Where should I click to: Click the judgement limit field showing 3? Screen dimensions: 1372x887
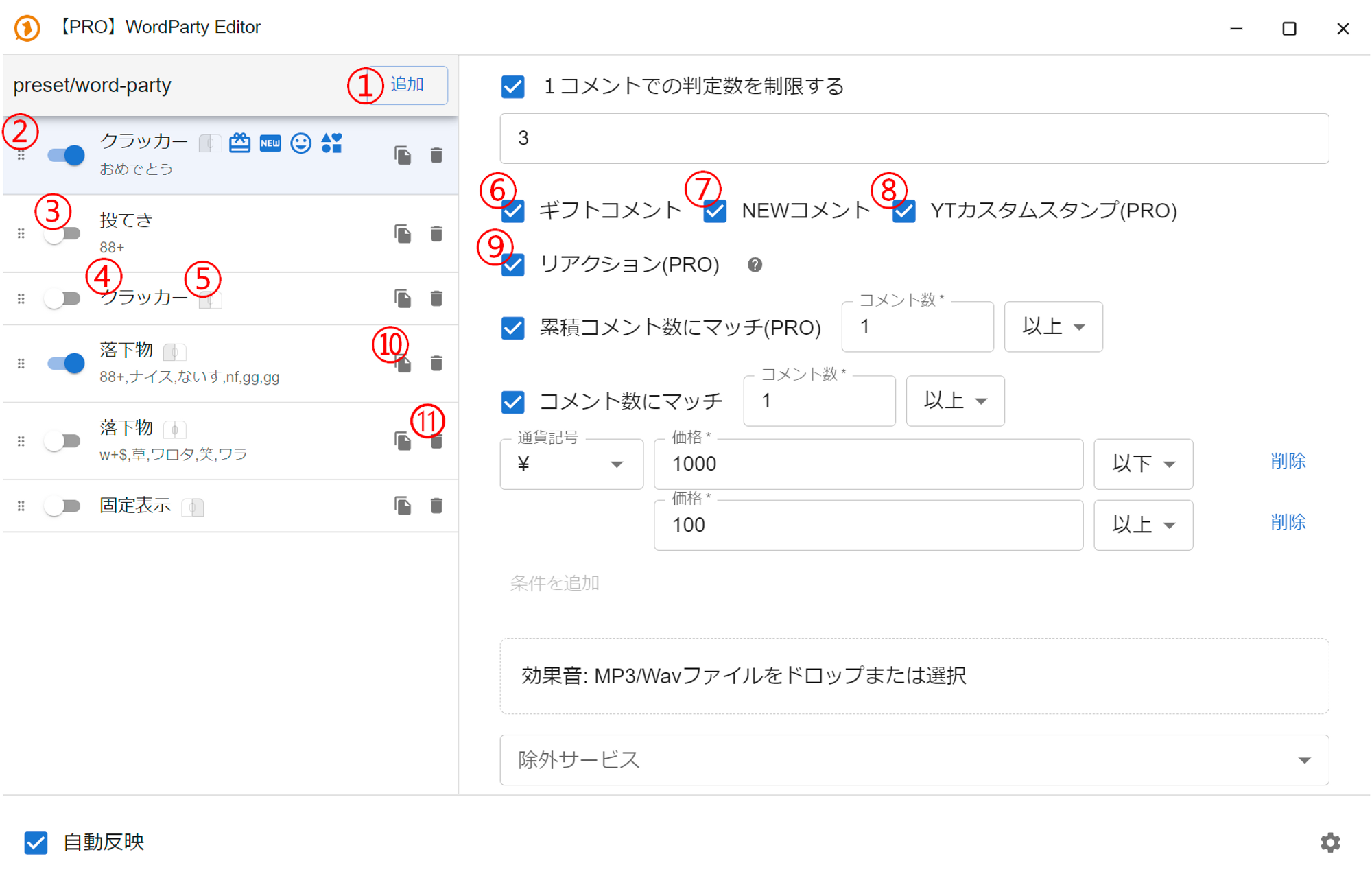[x=914, y=139]
